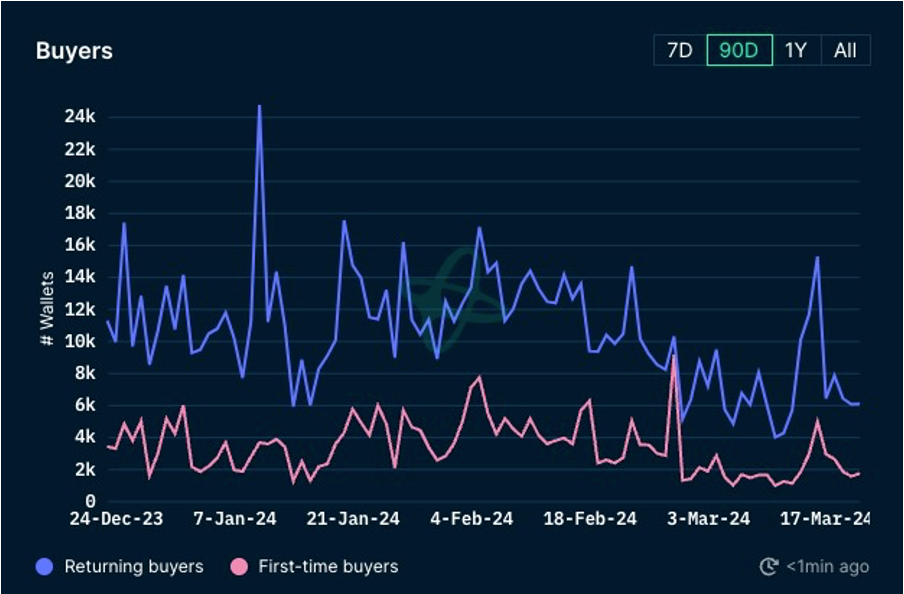Click the "<1min ago" update timestamp
The width and height of the screenshot is (904, 594).
click(827, 567)
